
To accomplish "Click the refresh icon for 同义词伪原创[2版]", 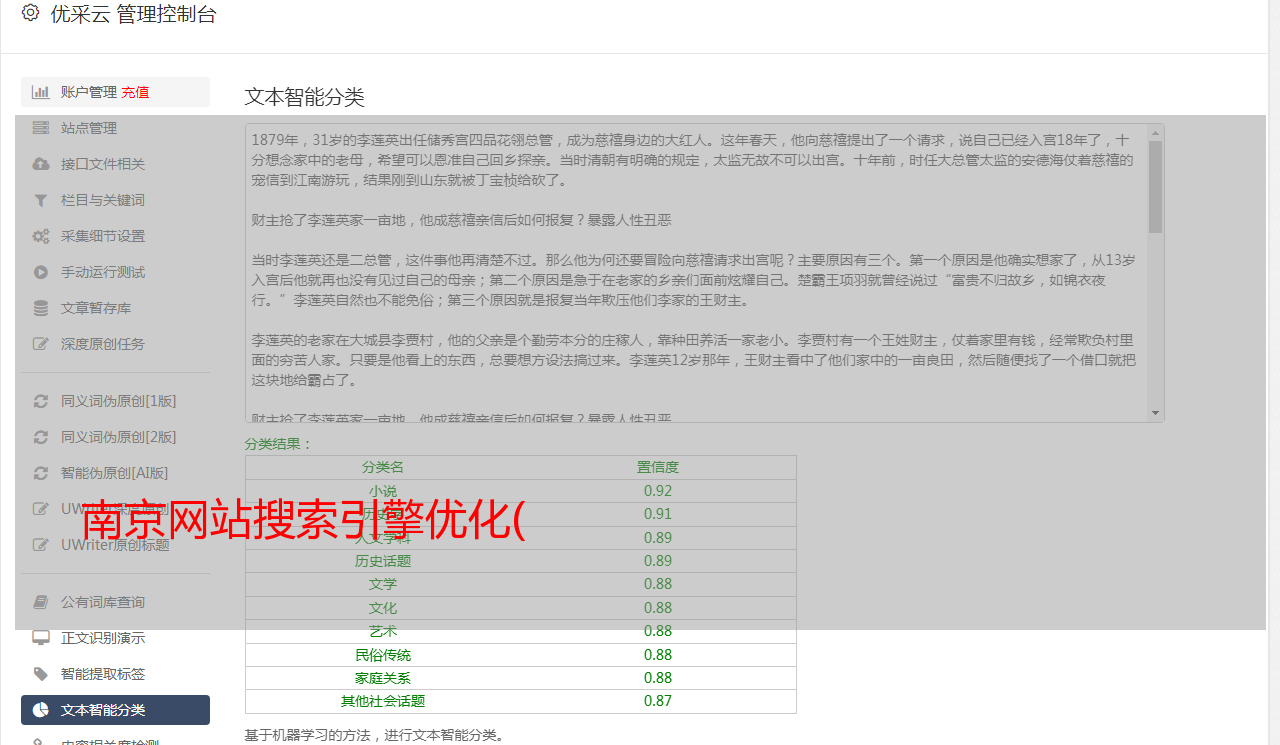I will (x=40, y=437).
